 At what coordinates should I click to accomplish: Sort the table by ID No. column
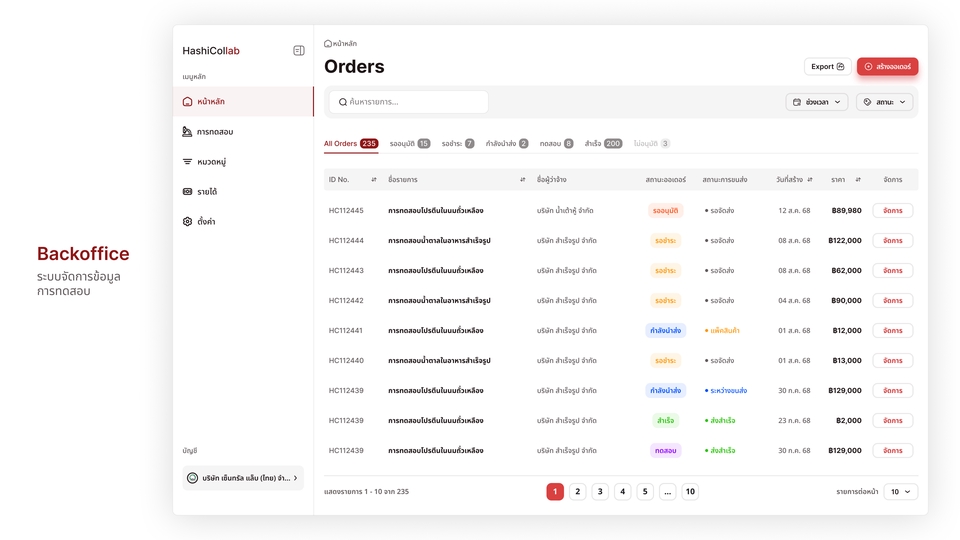[x=374, y=180]
